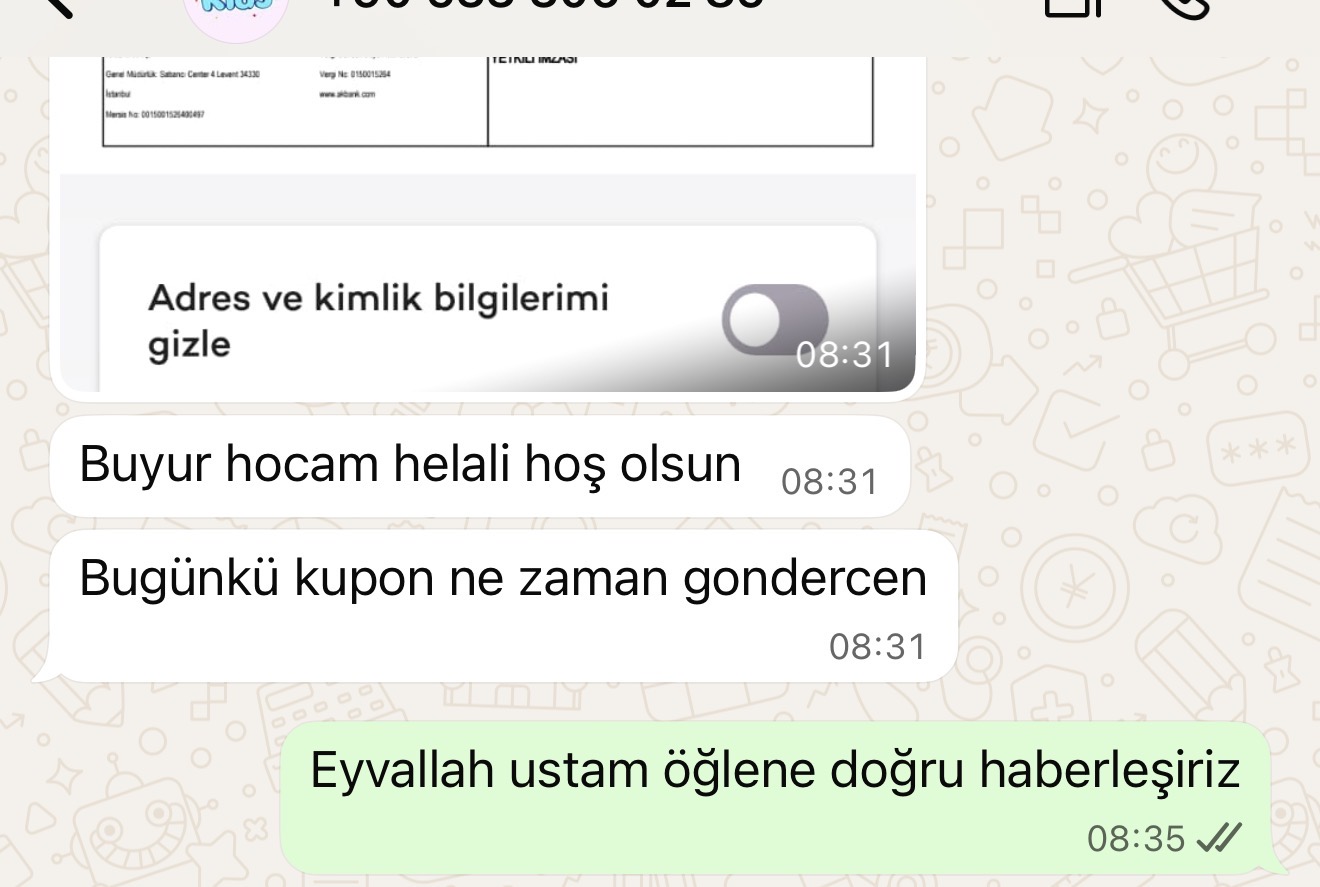The image size is (1320, 887).
Task: Tap the 08:31 time under the kupon message
Action: (877, 646)
